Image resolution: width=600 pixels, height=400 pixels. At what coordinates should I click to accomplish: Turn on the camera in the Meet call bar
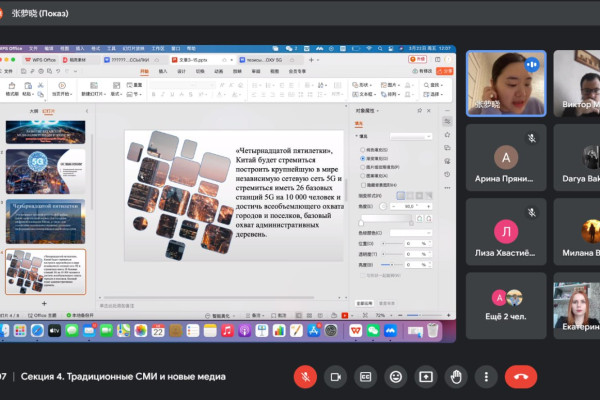335,376
